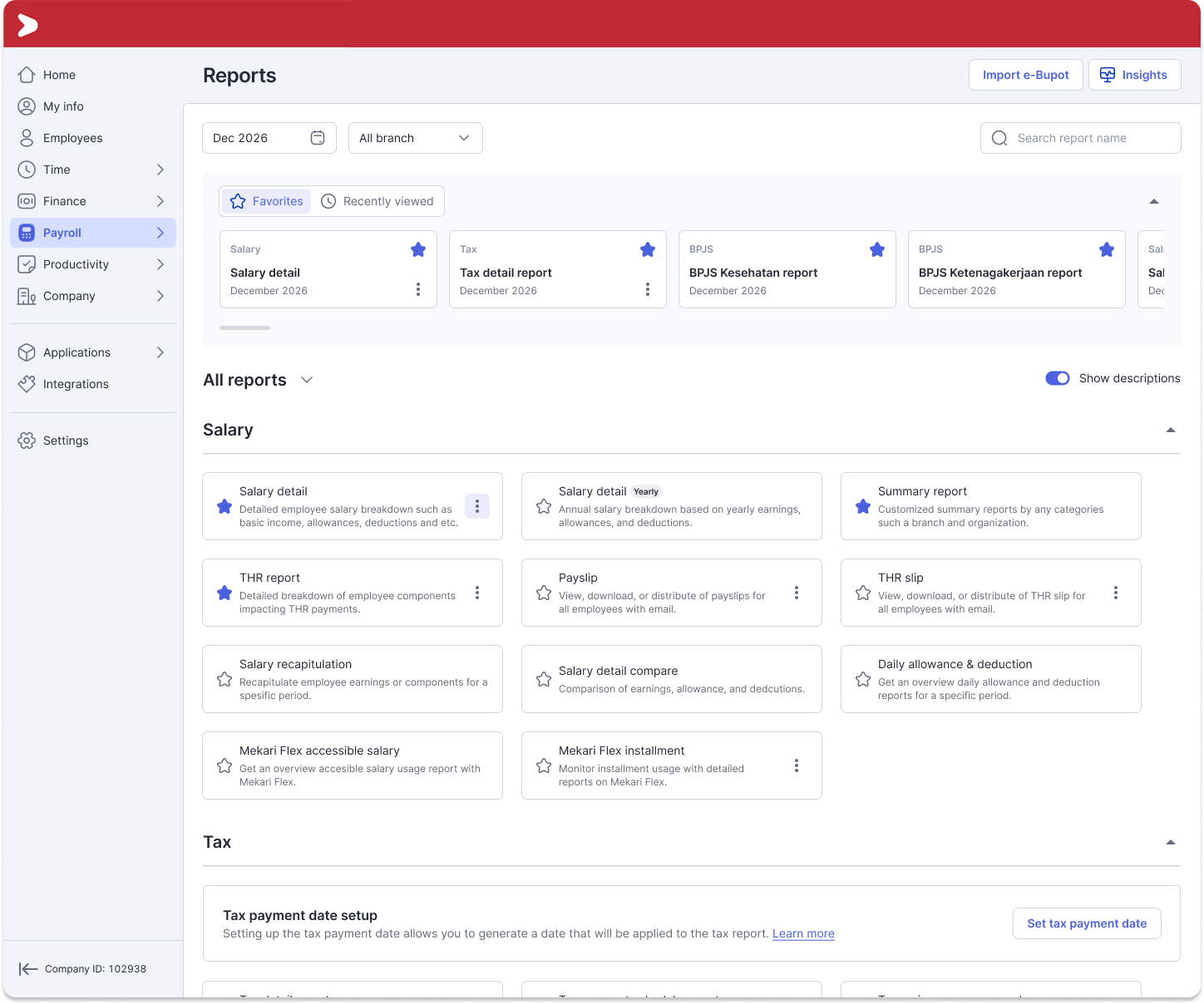Open Employees in the sidebar

click(93, 138)
